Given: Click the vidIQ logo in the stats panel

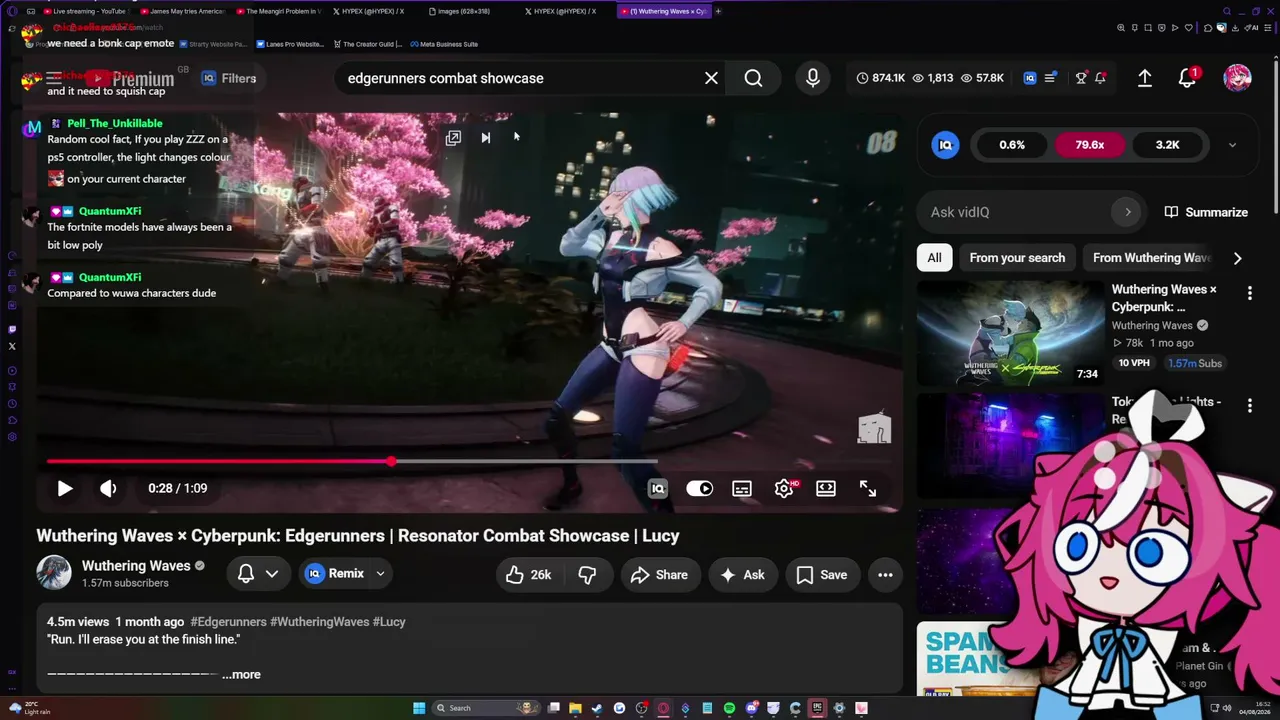Looking at the screenshot, I should (x=945, y=145).
